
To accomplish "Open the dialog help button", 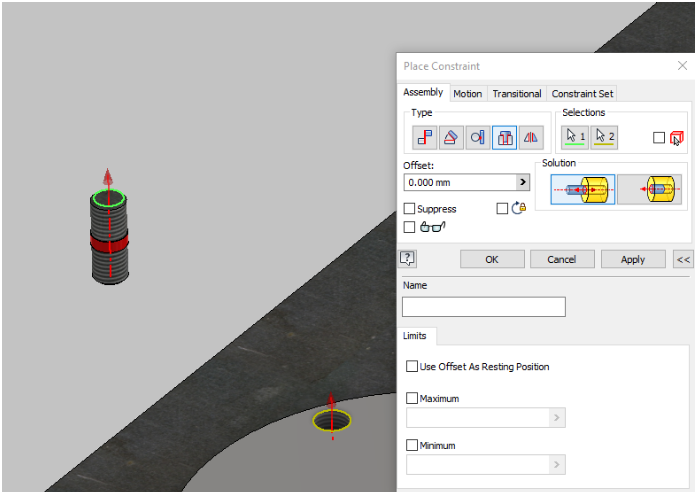I will point(407,258).
